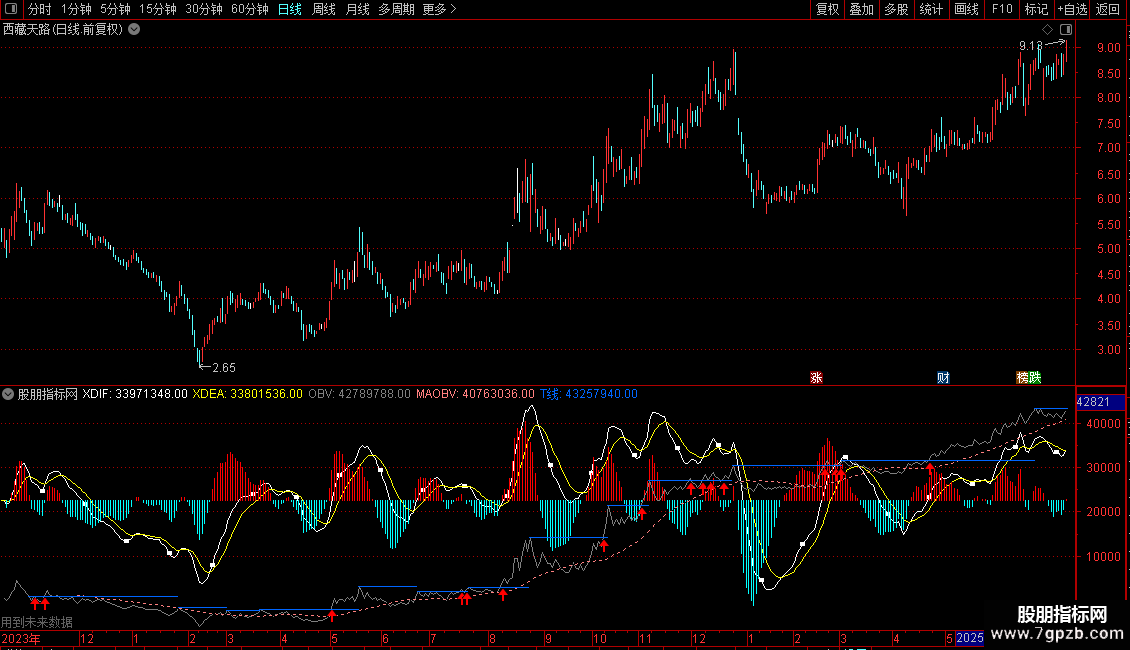Click the 多股 multi-stock button
Screen dimensions: 1130x650
[x=897, y=9]
